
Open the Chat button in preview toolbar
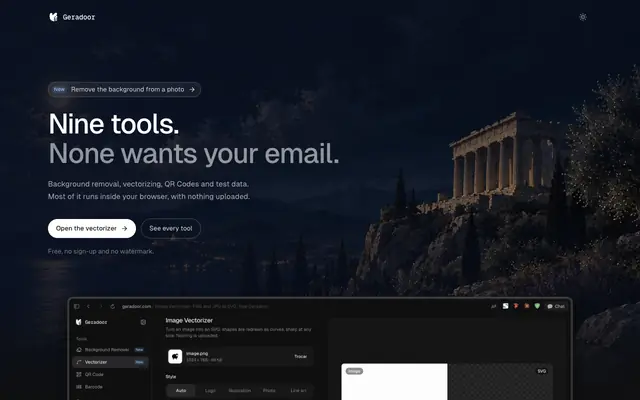pos(556,306)
